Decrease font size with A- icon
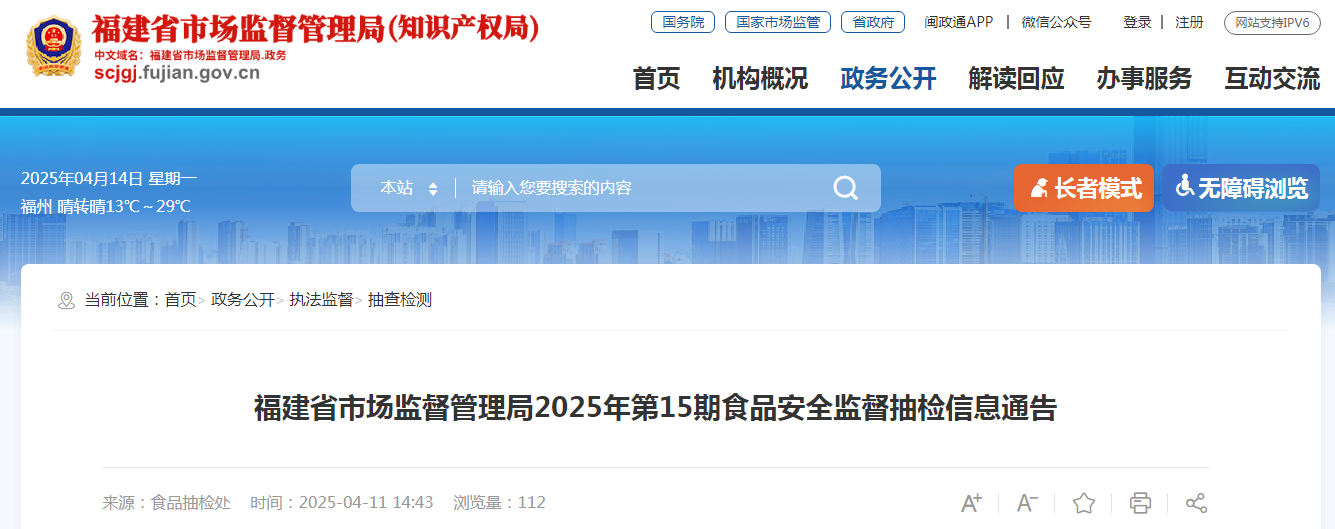 [x=1028, y=503]
